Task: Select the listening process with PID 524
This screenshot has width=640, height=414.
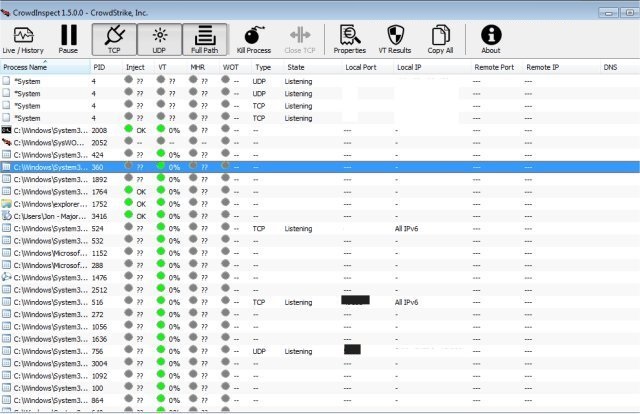Action: point(320,228)
